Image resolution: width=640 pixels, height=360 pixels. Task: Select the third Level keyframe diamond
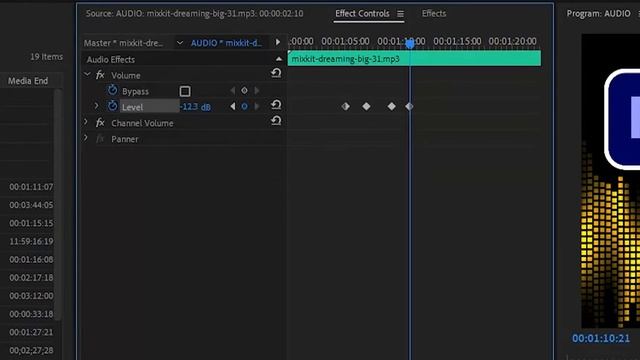point(391,107)
